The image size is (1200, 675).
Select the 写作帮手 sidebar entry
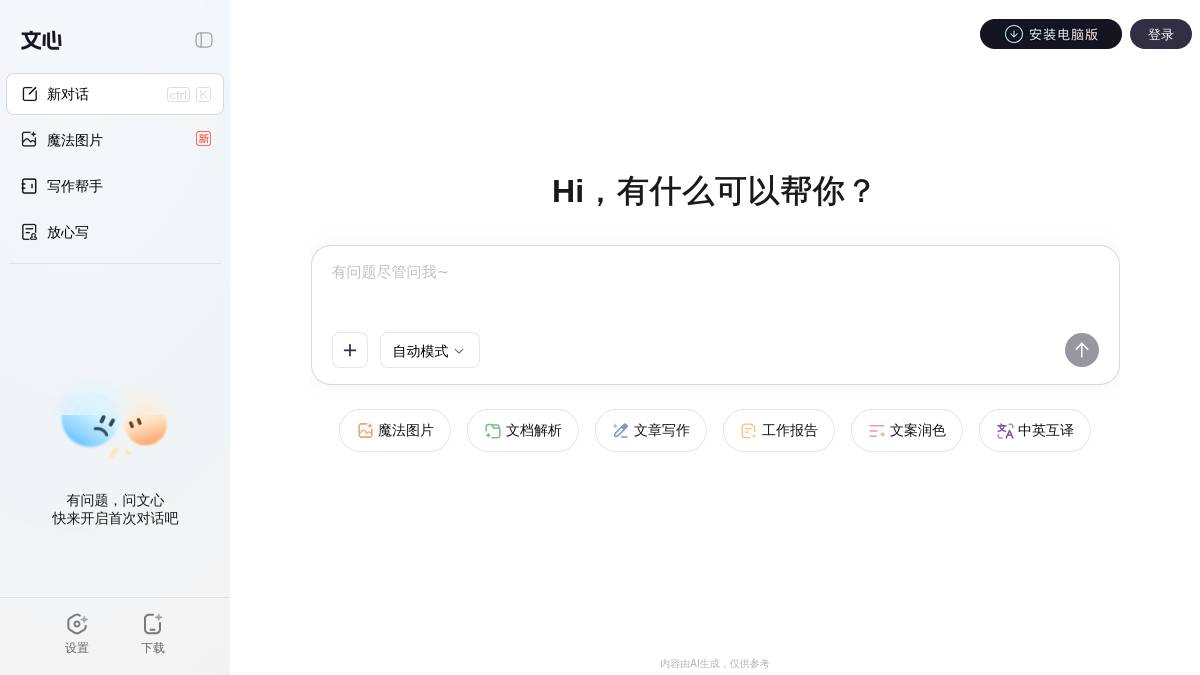click(74, 186)
